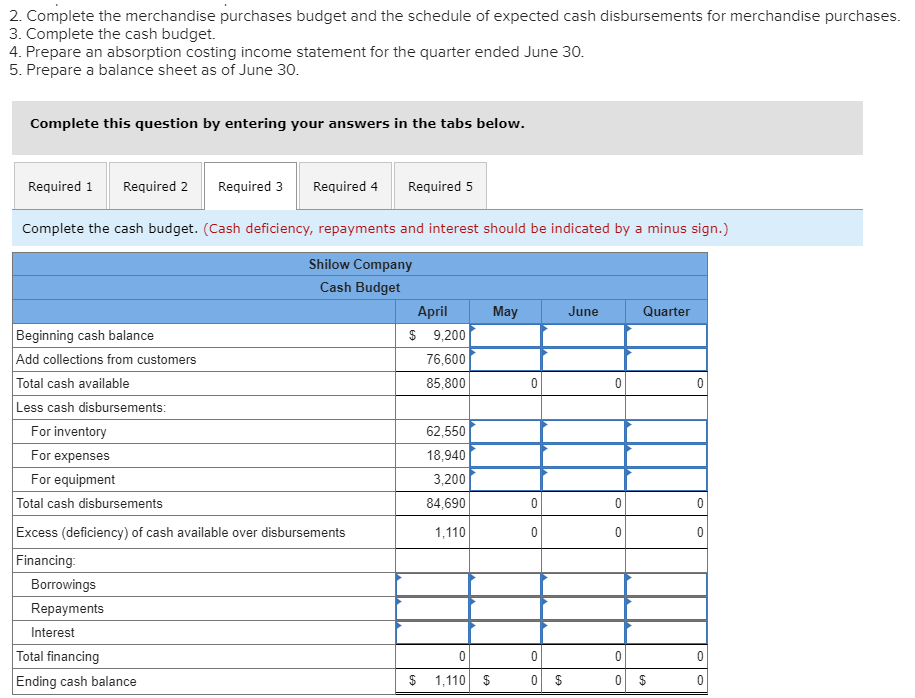Select the Required 4 tab
This screenshot has height=698, width=915.
(x=345, y=186)
